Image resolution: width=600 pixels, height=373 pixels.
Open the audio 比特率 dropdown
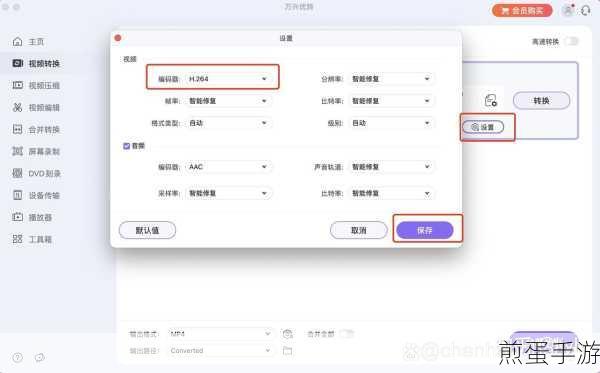[x=391, y=193]
